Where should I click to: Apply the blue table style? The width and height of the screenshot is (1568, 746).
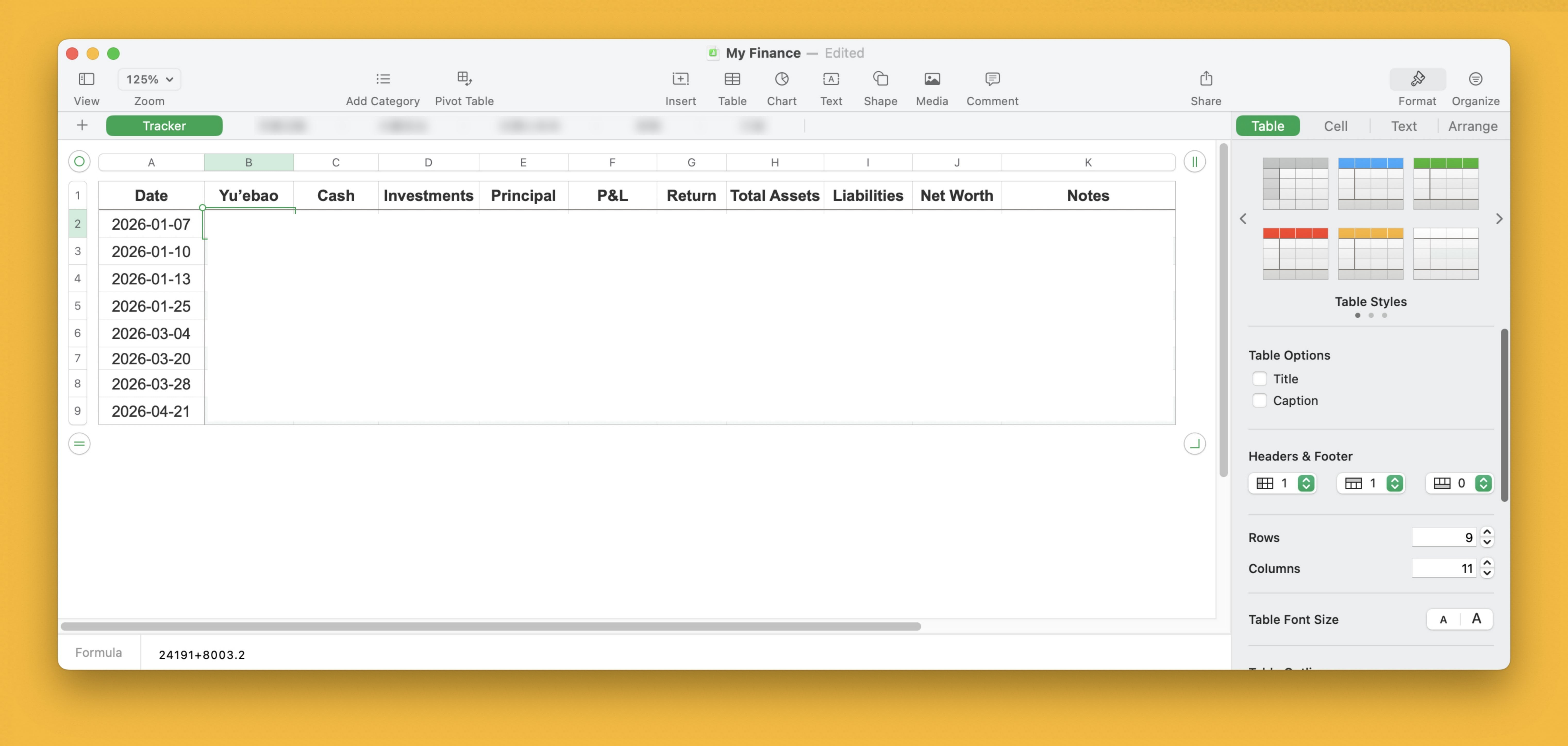pyautogui.click(x=1371, y=183)
